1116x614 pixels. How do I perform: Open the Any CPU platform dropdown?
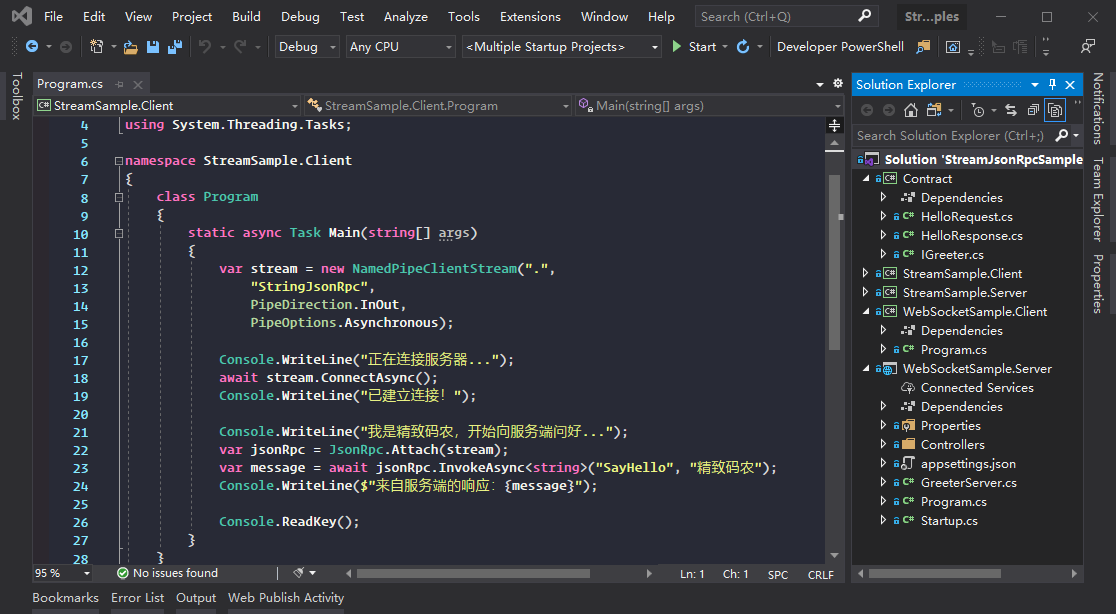pyautogui.click(x=400, y=46)
